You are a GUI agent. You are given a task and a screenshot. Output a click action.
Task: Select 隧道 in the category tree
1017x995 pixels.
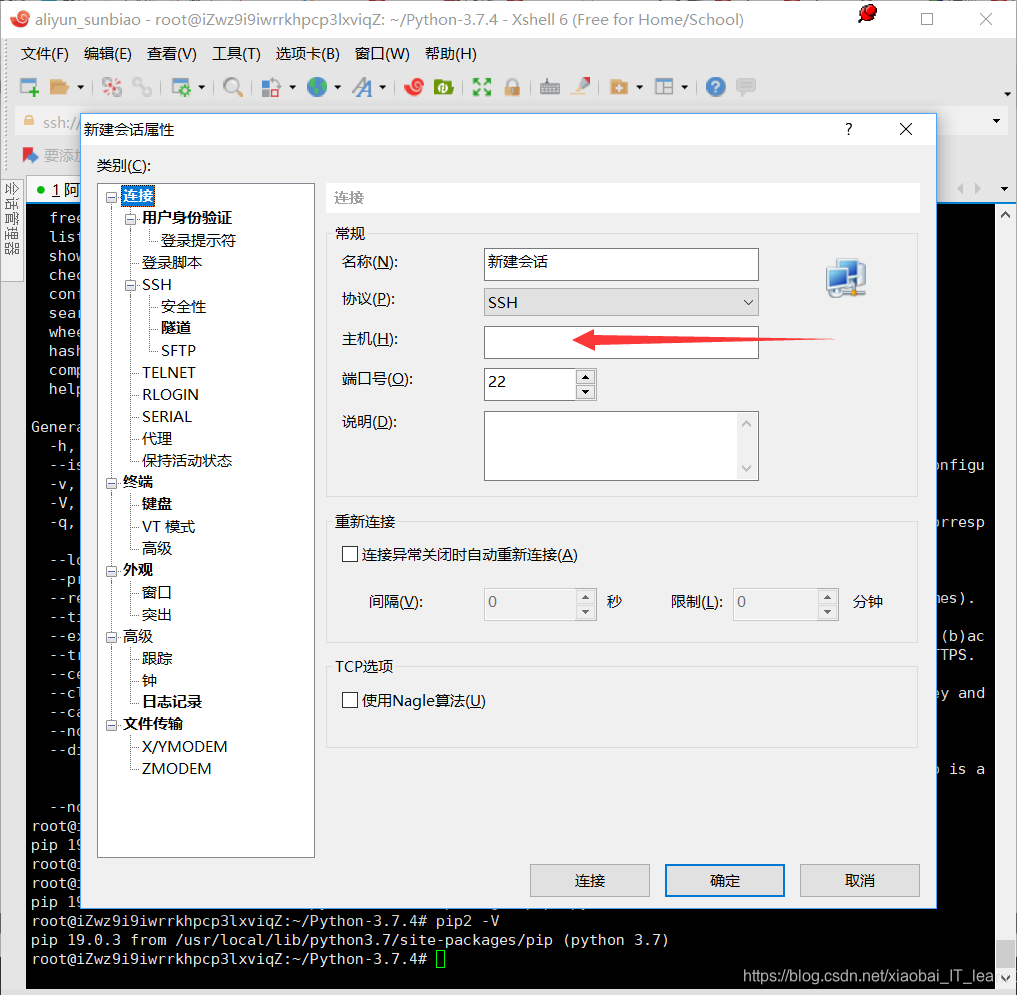(176, 328)
